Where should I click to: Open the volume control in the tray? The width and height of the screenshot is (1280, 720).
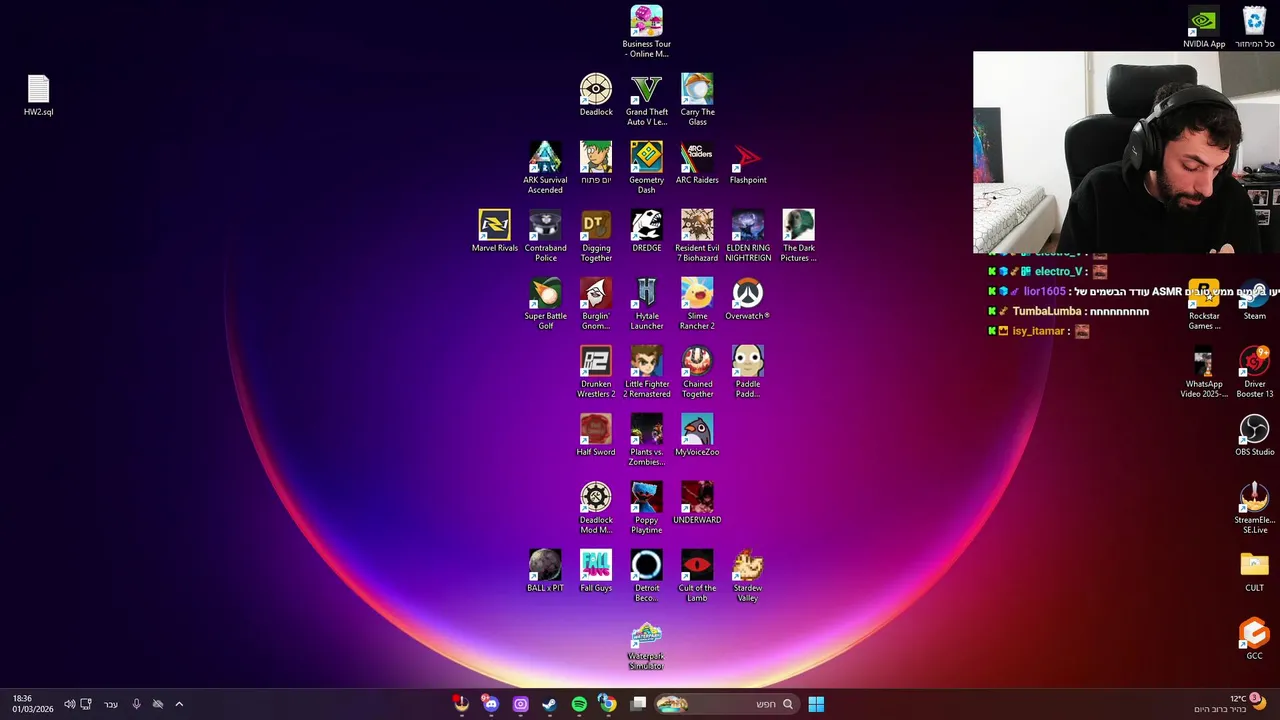[x=69, y=704]
